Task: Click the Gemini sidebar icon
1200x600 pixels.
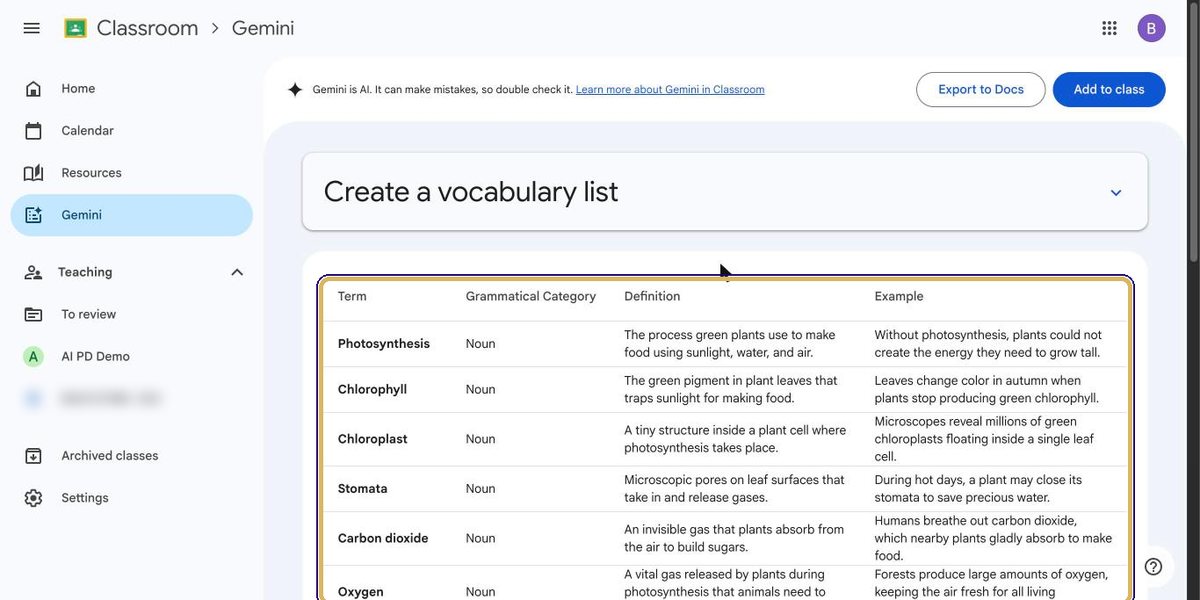Action: coord(33,215)
